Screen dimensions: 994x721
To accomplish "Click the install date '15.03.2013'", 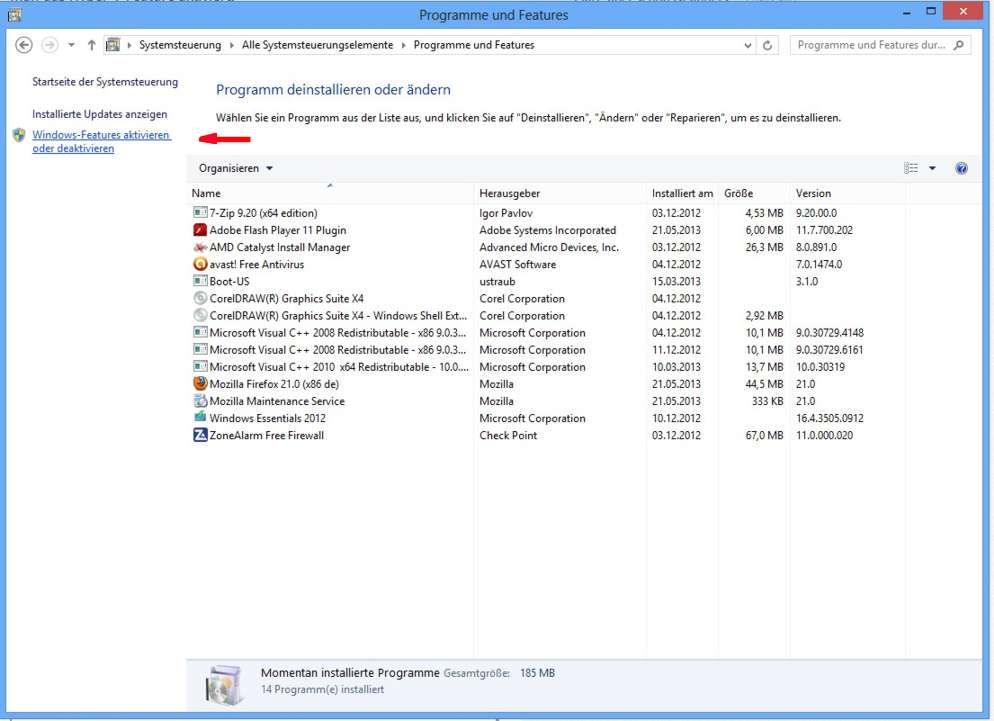I will pyautogui.click(x=676, y=282).
